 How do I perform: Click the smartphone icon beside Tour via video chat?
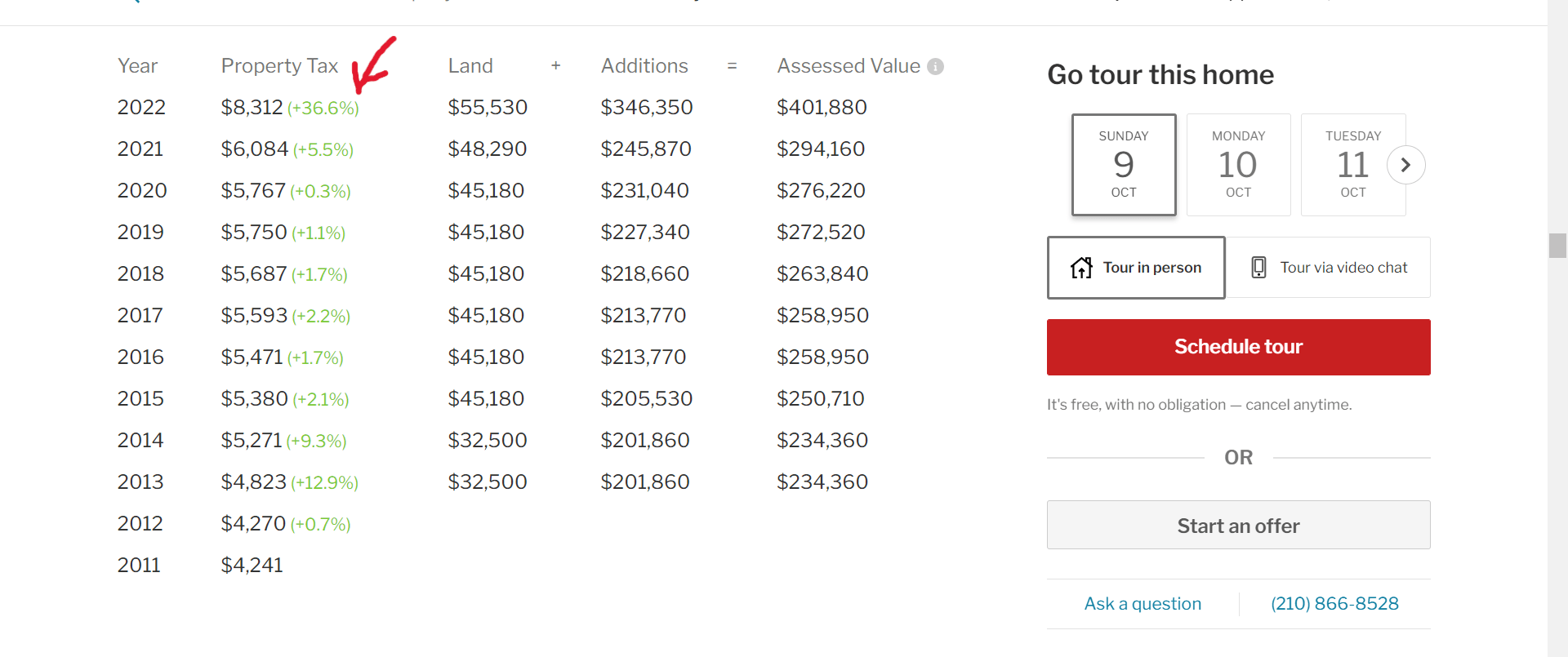[x=1258, y=267]
